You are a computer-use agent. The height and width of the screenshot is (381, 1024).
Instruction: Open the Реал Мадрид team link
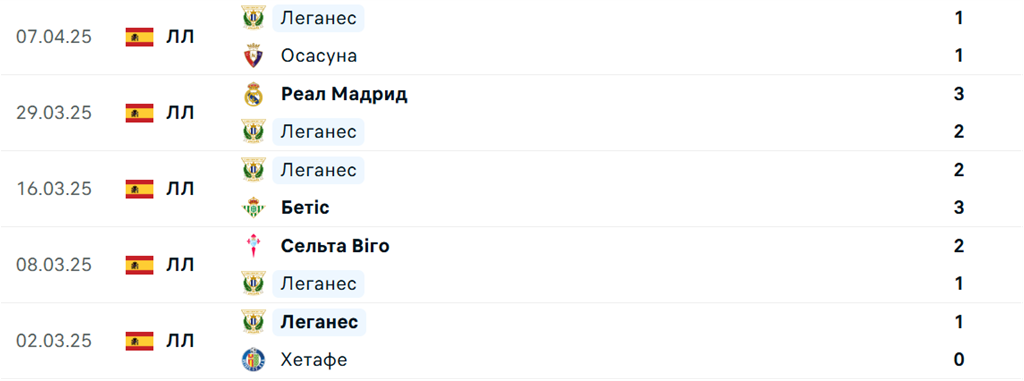point(344,94)
